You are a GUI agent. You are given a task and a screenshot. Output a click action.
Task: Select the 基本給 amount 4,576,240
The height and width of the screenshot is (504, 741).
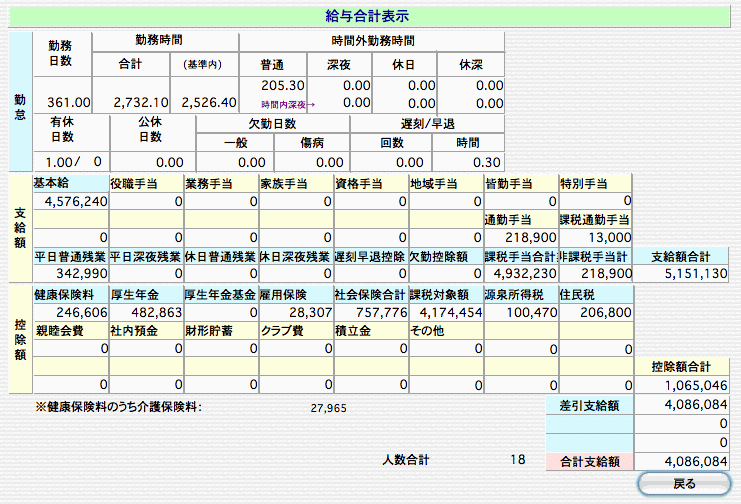[x=70, y=201]
